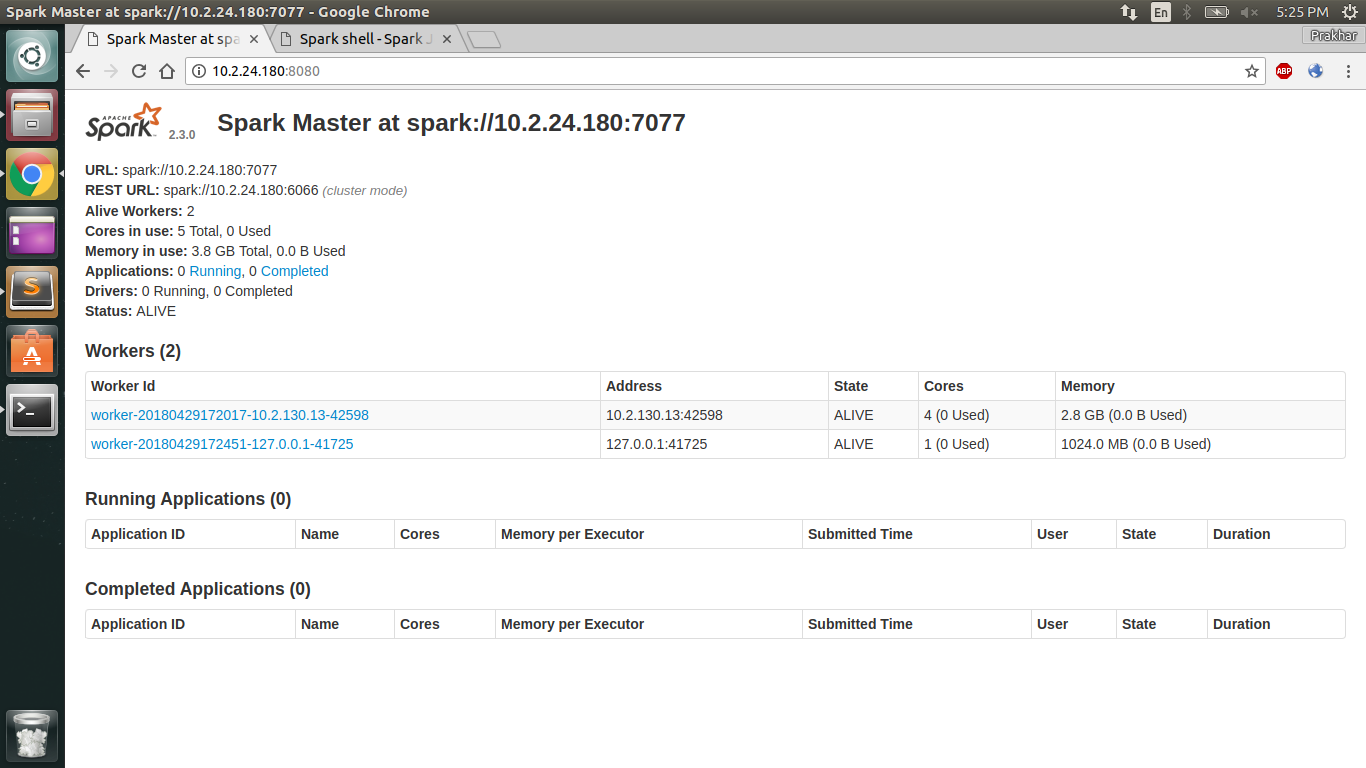
Task: Open the Terminal from the launcher
Action: click(32, 409)
